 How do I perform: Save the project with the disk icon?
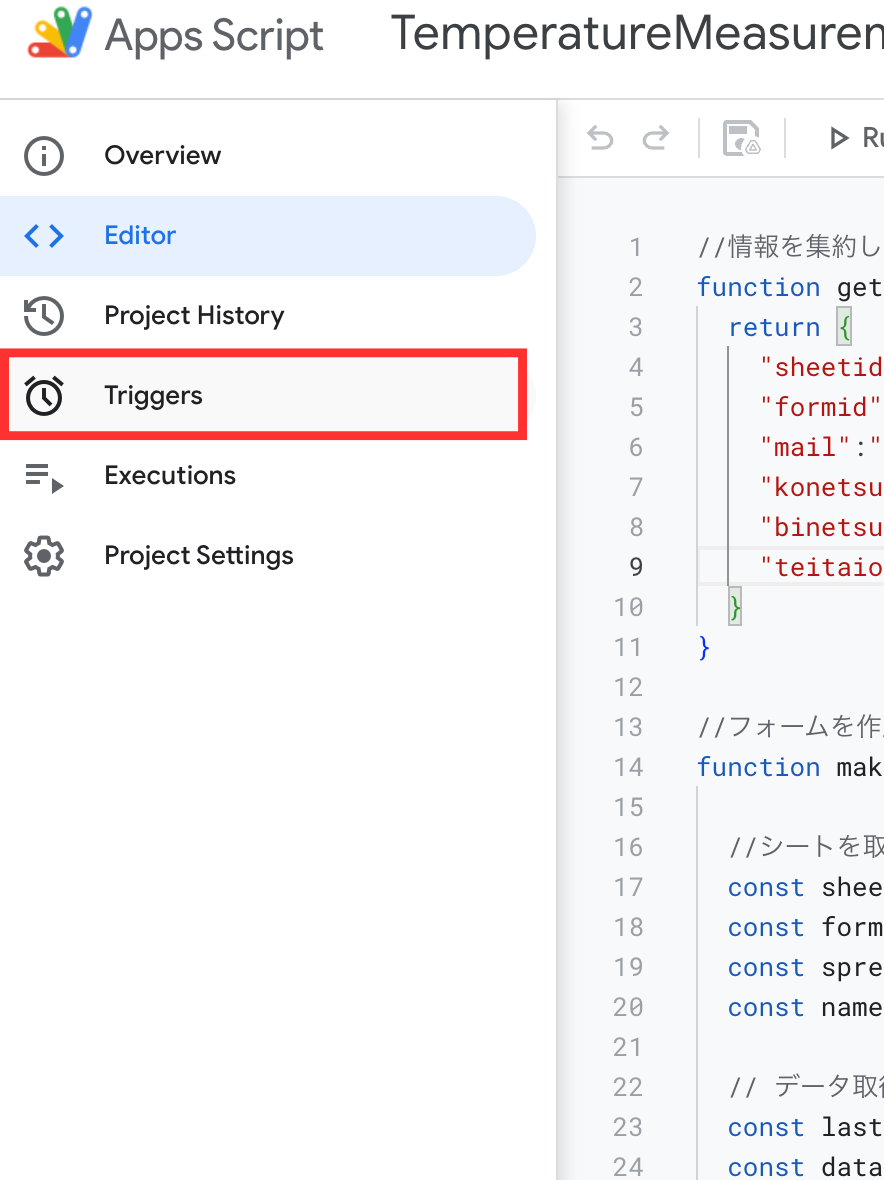(x=741, y=138)
